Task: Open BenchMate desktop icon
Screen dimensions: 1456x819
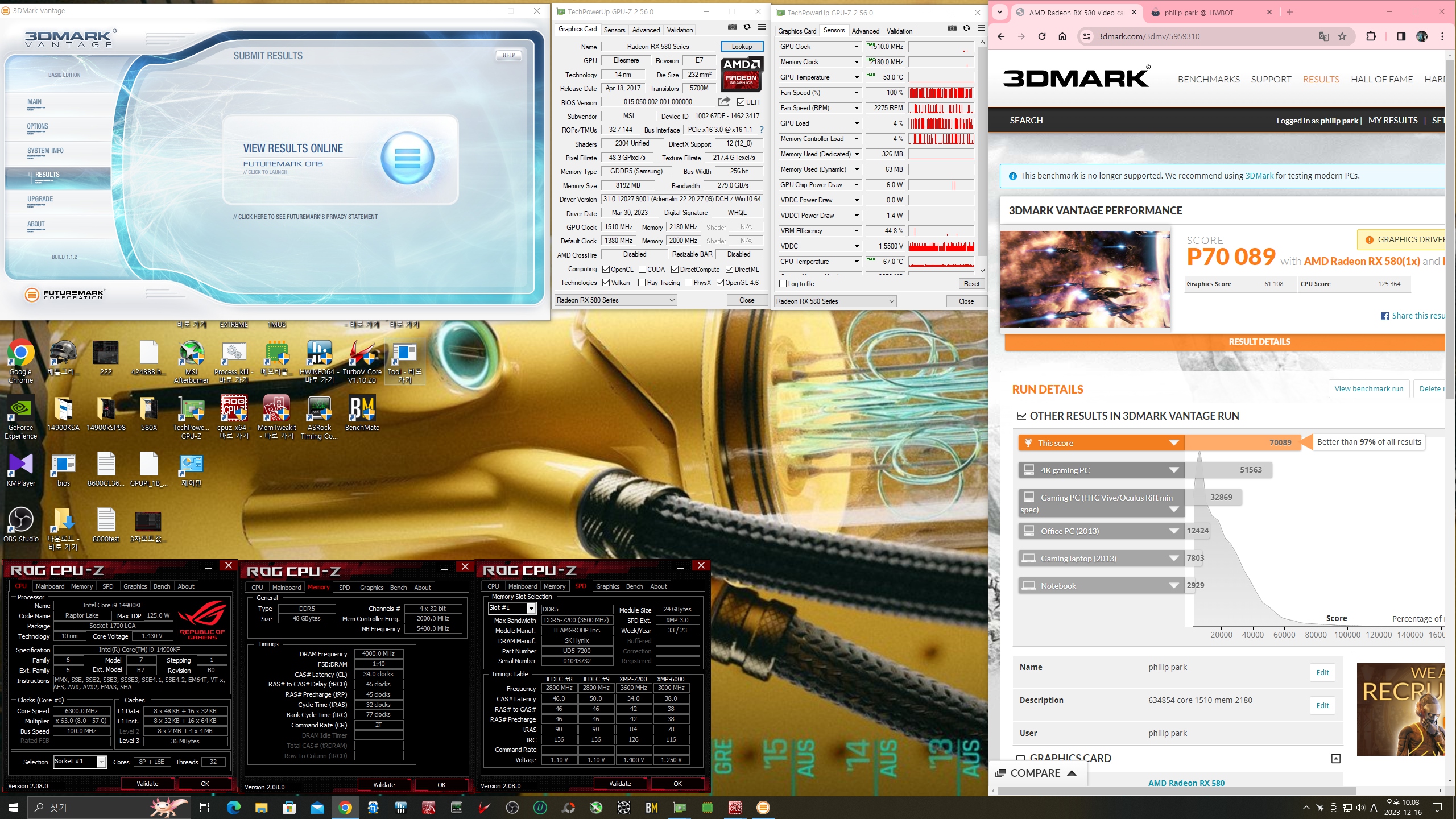Action: pos(362,413)
